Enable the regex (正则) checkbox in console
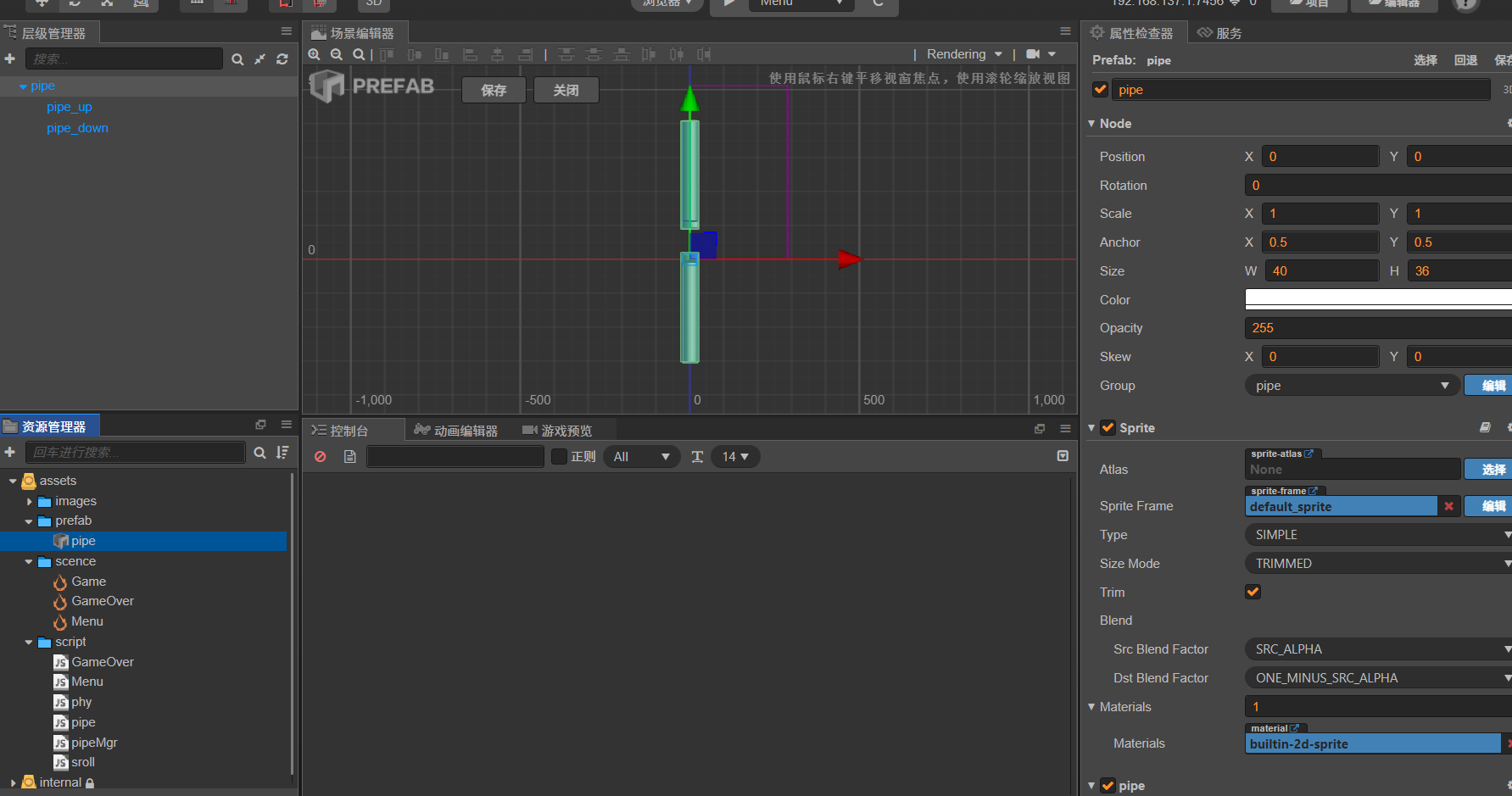Image resolution: width=1512 pixels, height=796 pixels. [559, 456]
